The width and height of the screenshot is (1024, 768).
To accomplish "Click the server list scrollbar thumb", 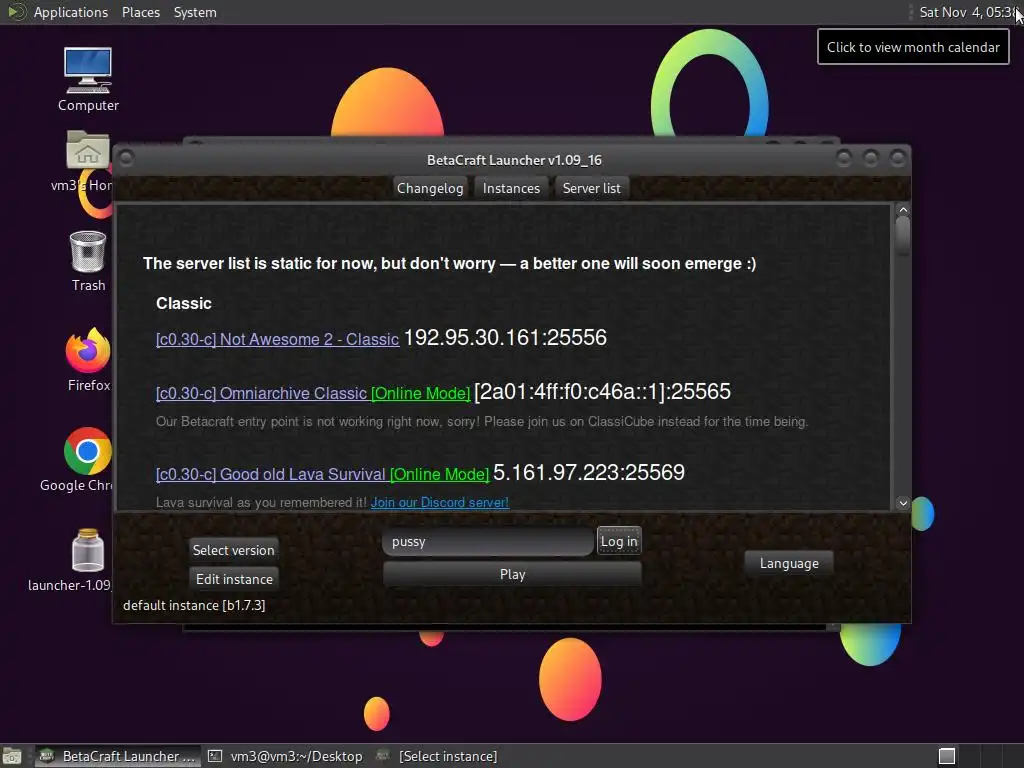I will (x=903, y=236).
